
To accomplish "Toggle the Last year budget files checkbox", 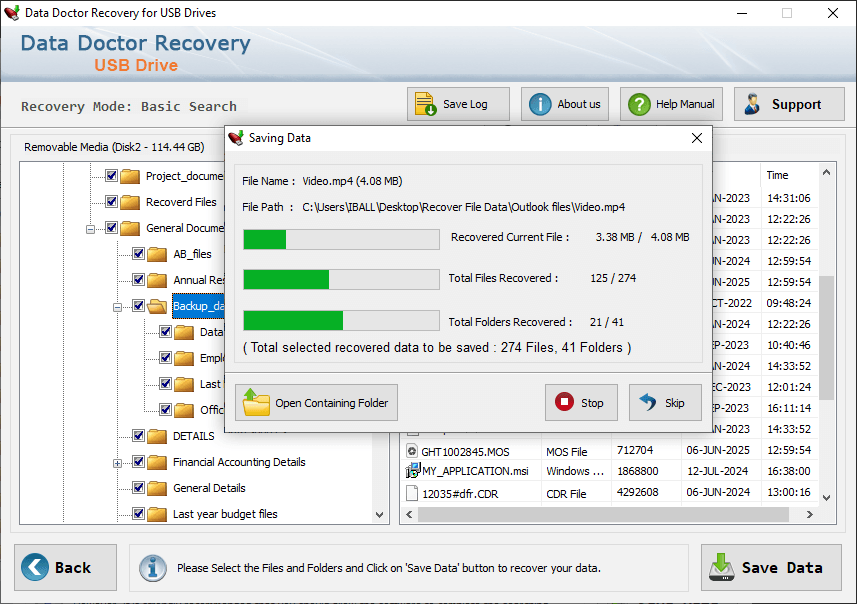I will 138,514.
